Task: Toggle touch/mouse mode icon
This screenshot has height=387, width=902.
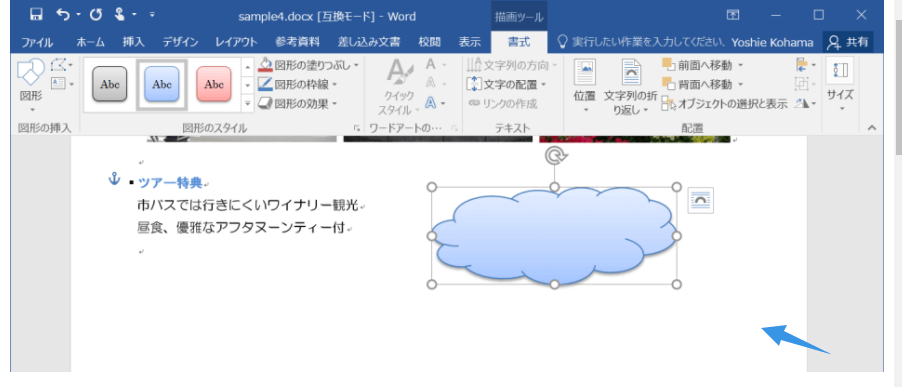Action: (120, 15)
